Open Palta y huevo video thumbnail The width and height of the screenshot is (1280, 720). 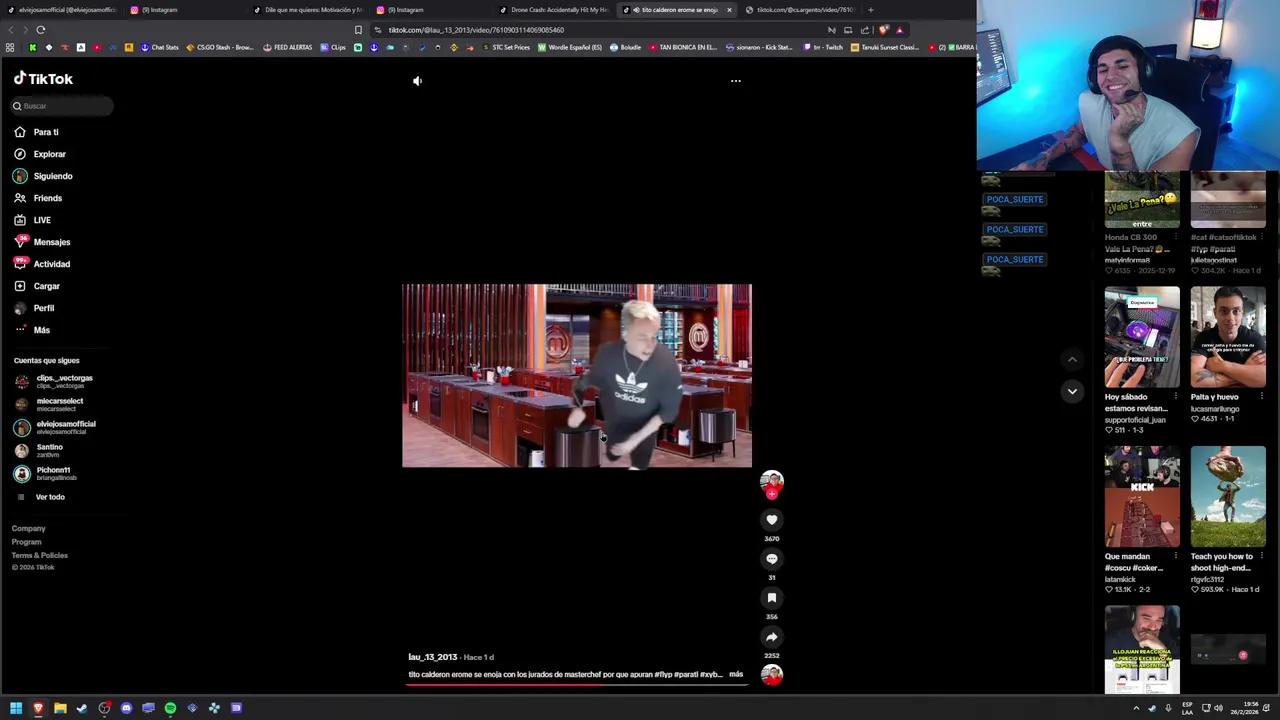pos(1228,337)
